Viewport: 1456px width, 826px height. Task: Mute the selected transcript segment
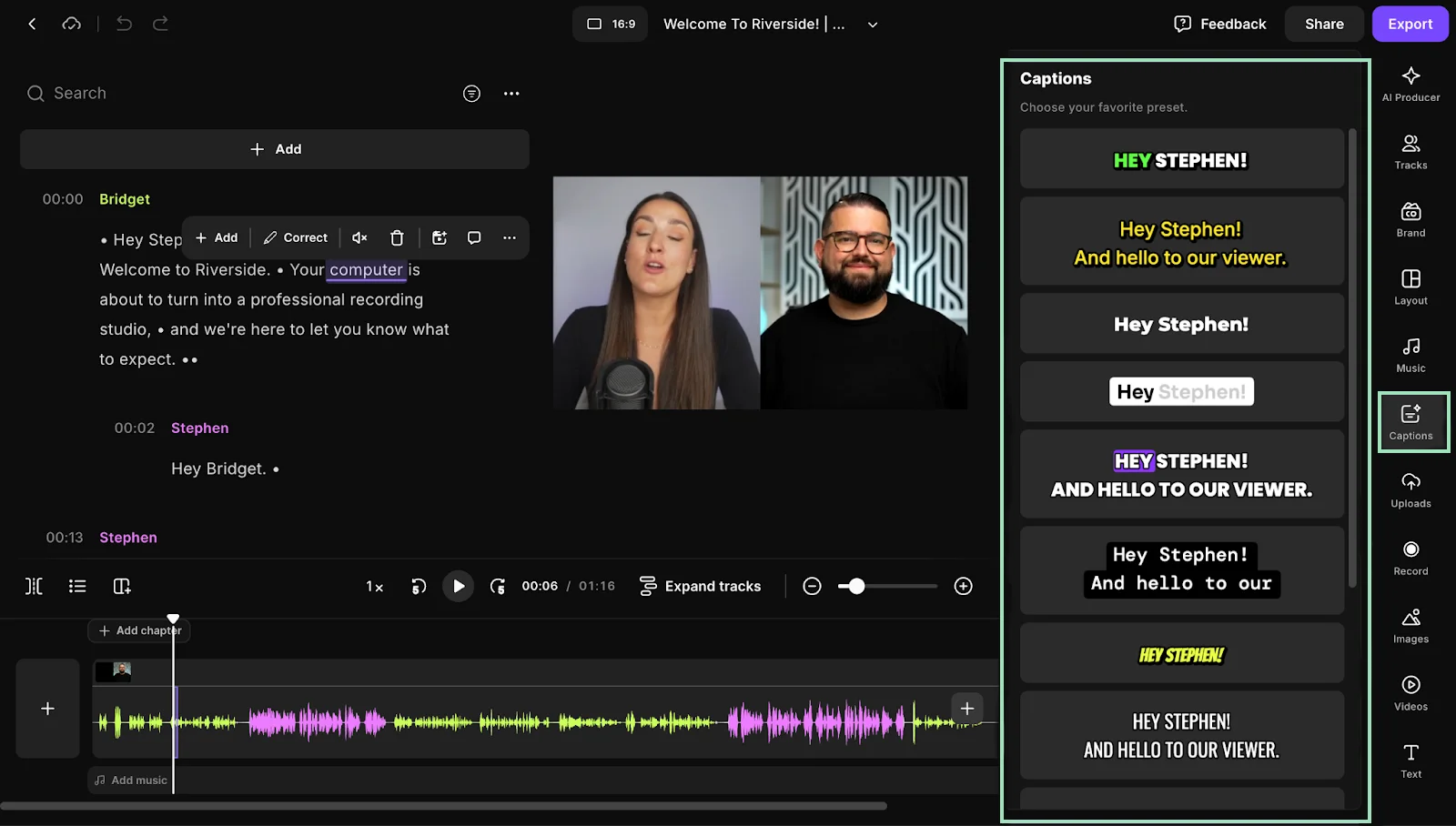click(359, 237)
